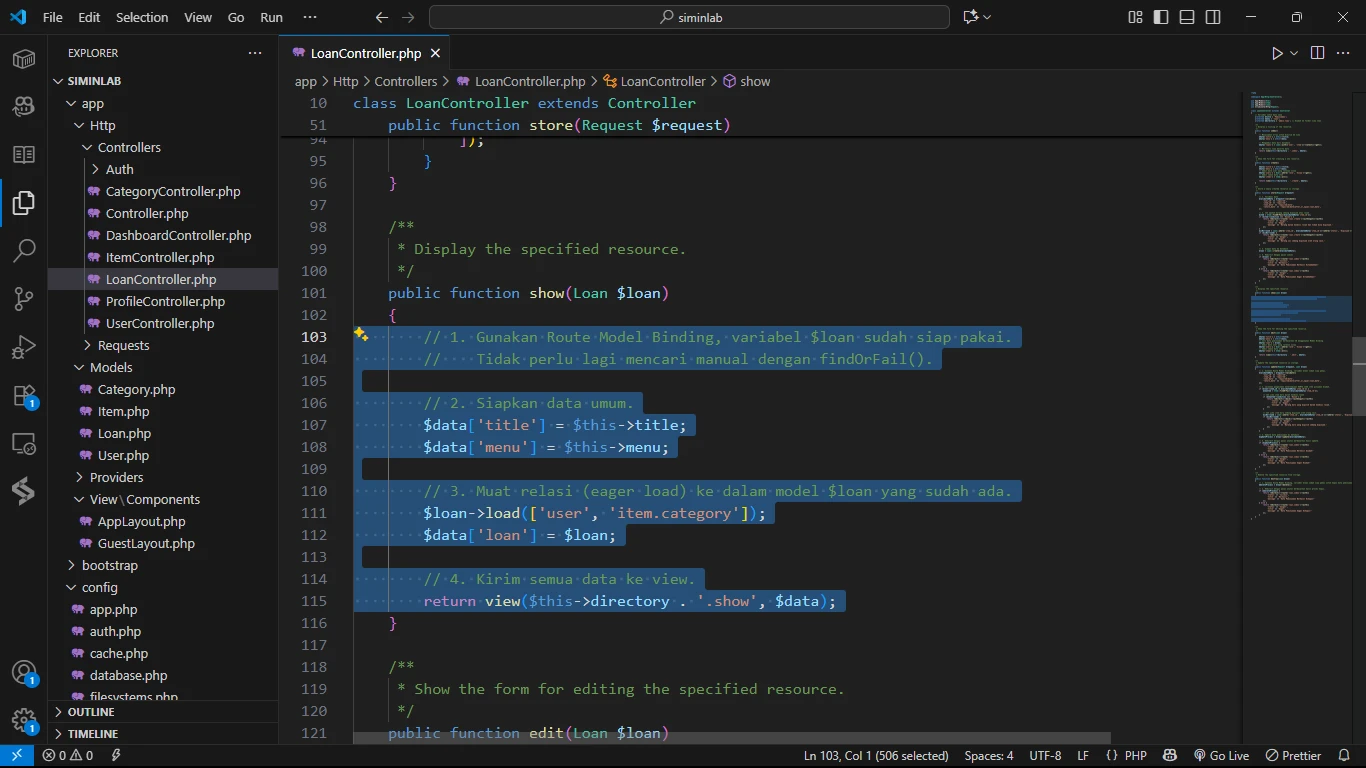Click the horizontal scrollbar in the editor
This screenshot has height=768, width=1366.
point(730,738)
